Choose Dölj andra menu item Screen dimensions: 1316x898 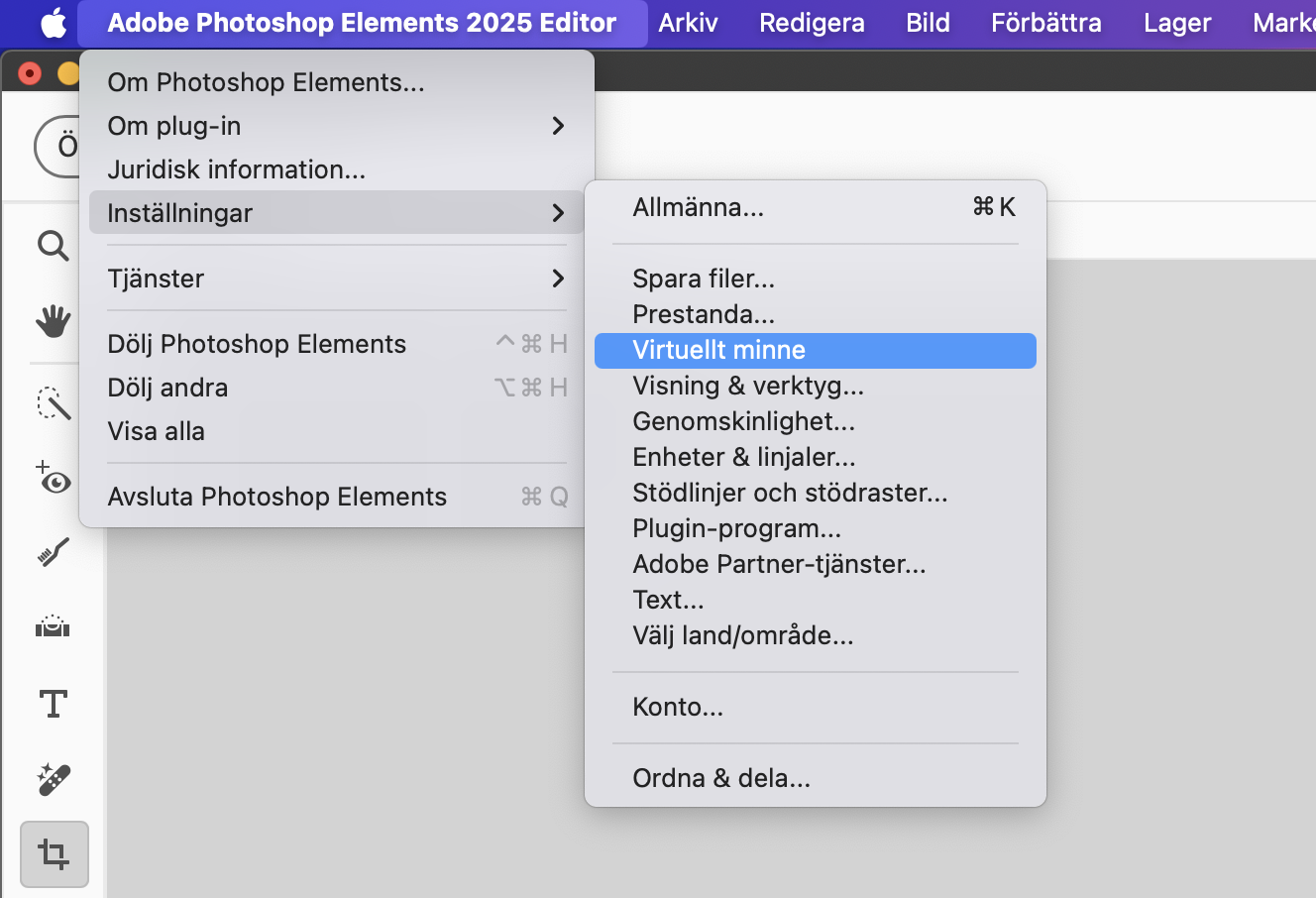(x=337, y=388)
